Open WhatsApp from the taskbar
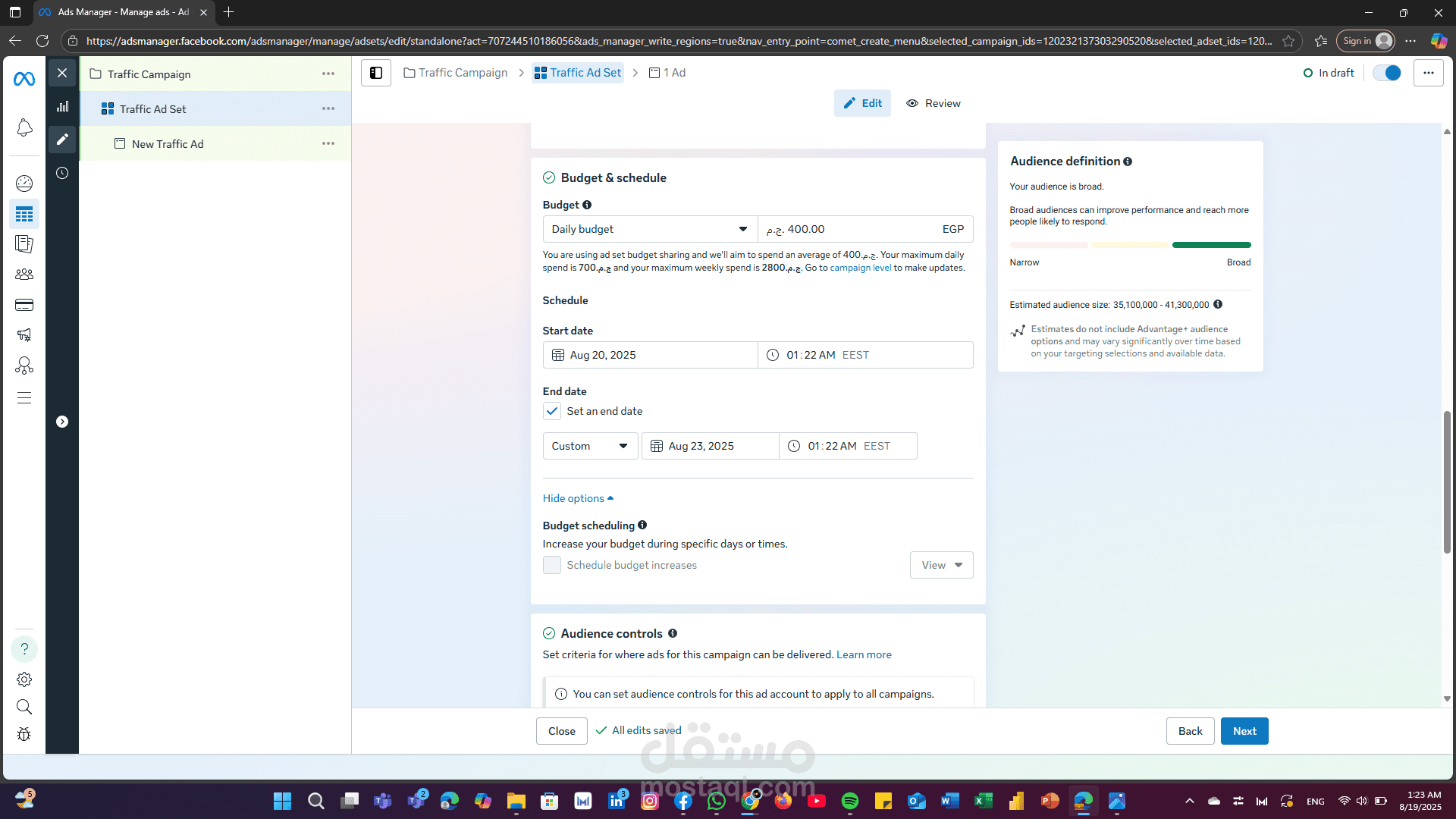Viewport: 1456px width, 819px height. [716, 801]
